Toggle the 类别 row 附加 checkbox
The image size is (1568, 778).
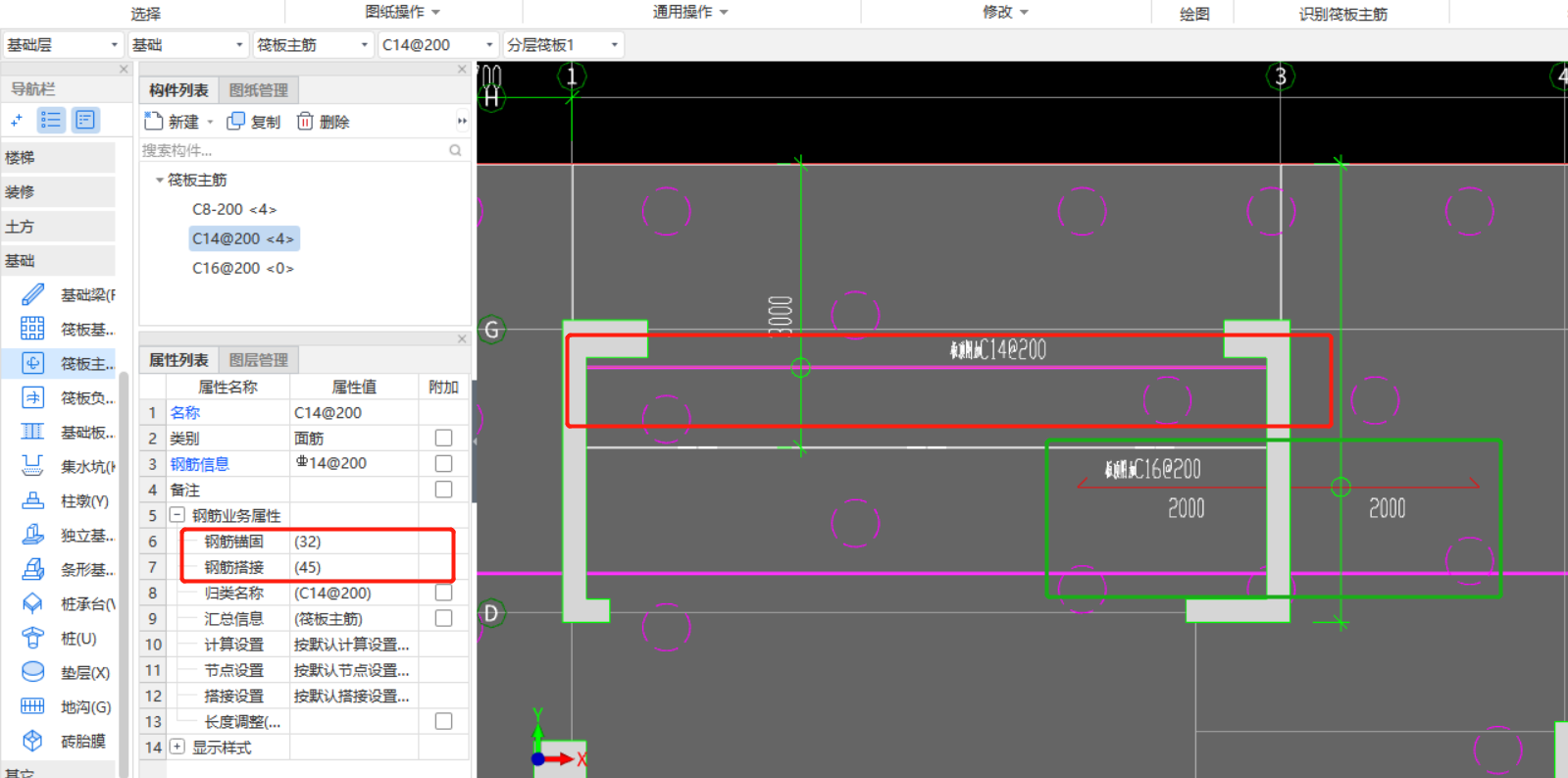point(443,438)
